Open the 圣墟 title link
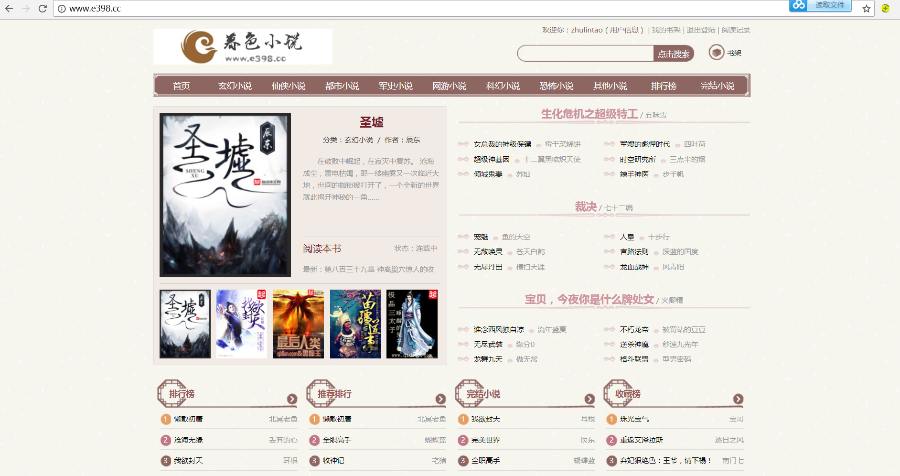This screenshot has height=476, width=900. [x=371, y=122]
